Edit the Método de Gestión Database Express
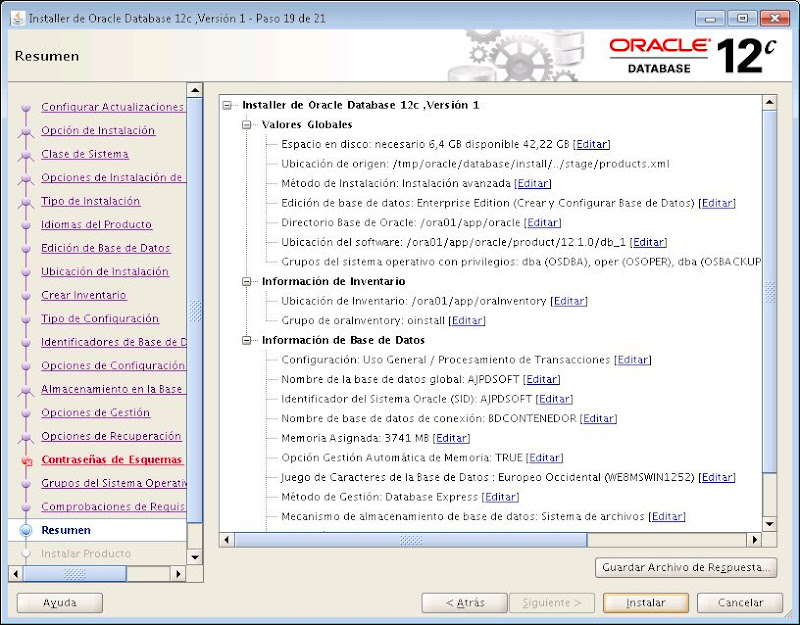Image resolution: width=800 pixels, height=625 pixels. click(x=501, y=497)
